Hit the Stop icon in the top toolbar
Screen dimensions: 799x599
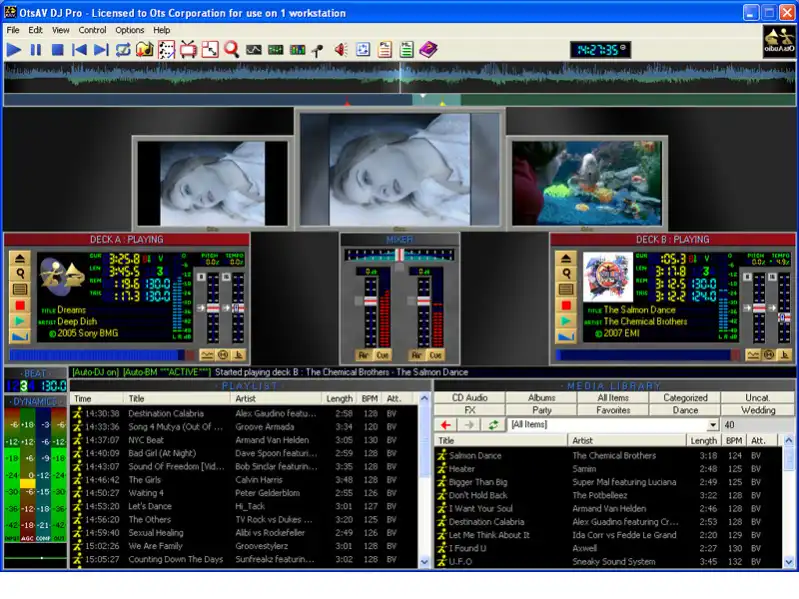click(57, 49)
